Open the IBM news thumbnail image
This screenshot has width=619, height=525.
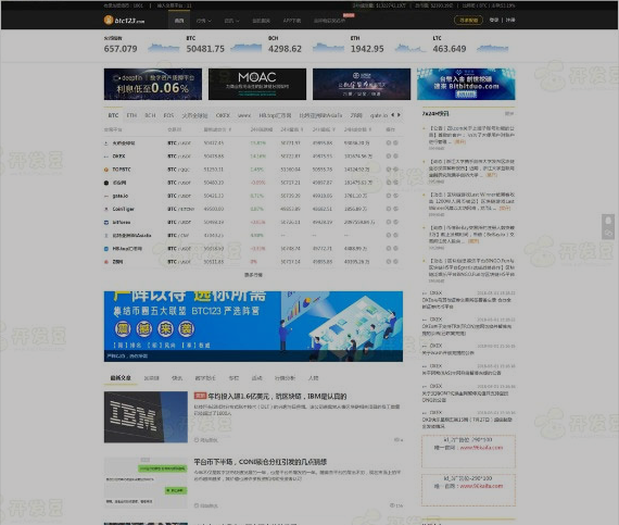[x=146, y=416]
